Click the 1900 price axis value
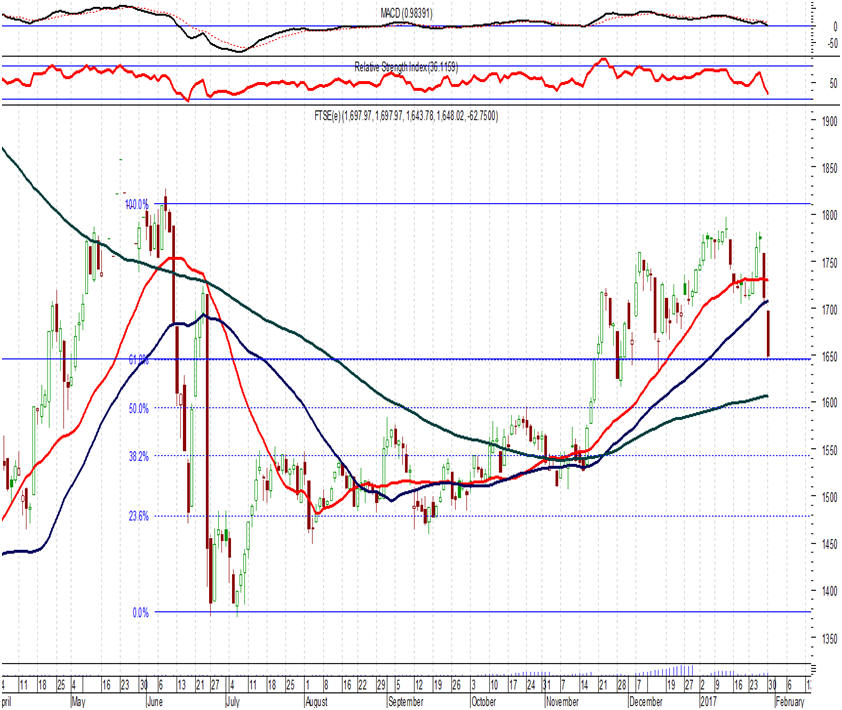Screen dimensions: 842x710 pos(829,121)
